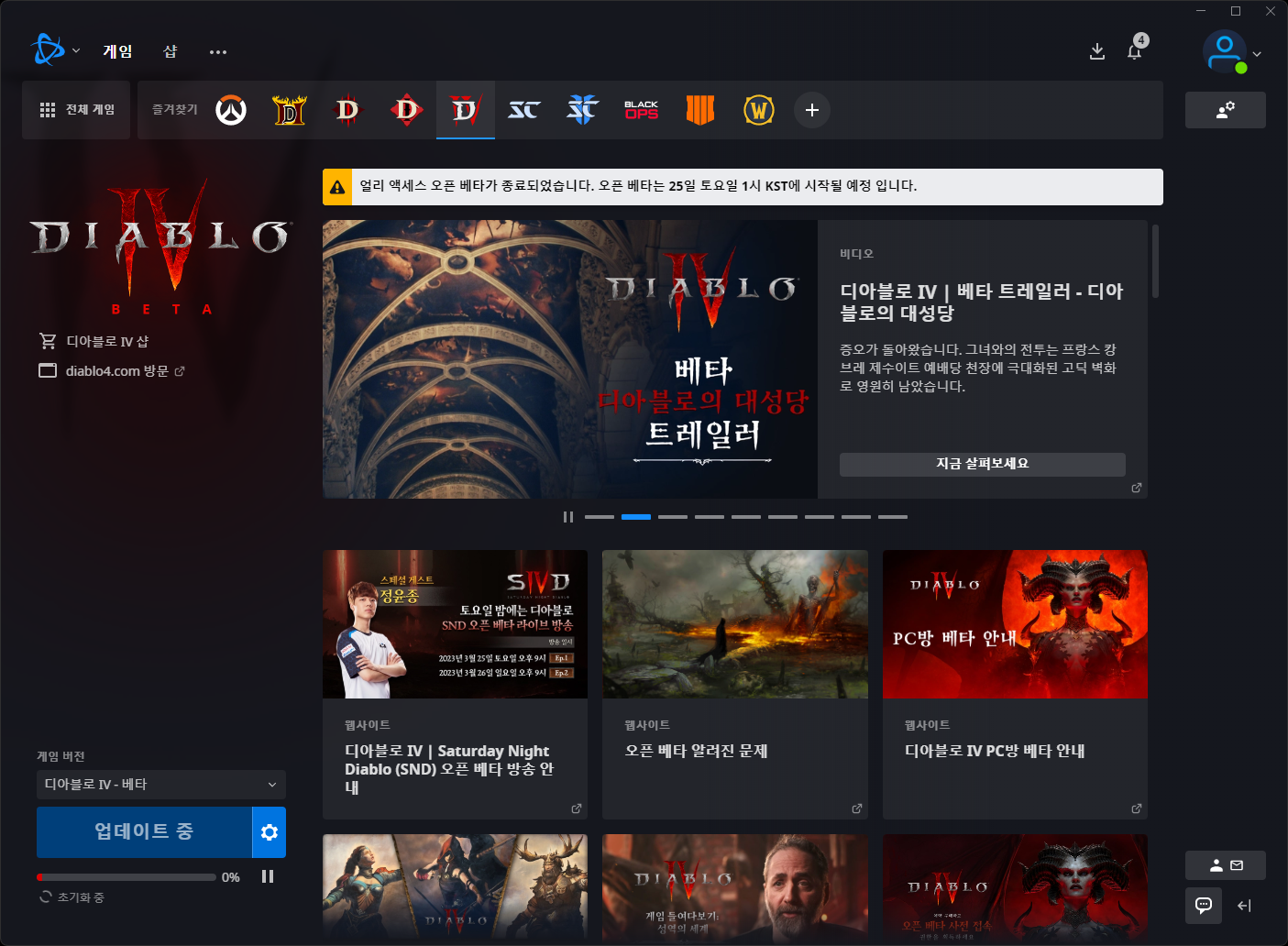
Task: Open Saturday Night Diablo broadcast card
Action: (455, 685)
